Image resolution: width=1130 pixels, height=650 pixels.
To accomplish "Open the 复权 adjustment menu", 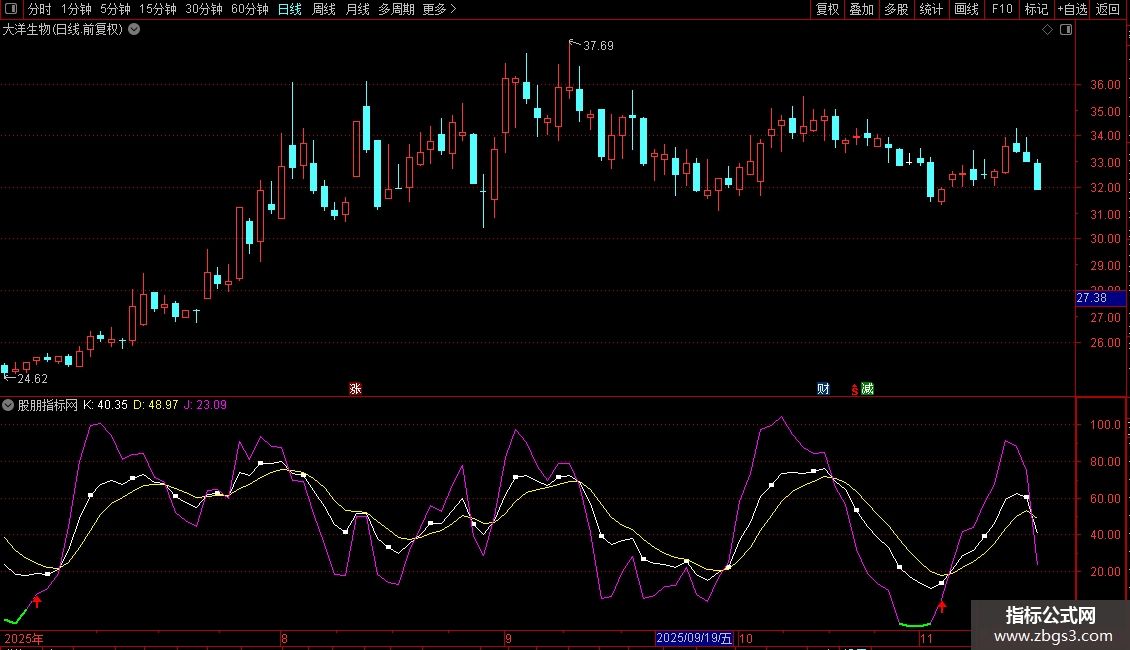I will pyautogui.click(x=827, y=9).
